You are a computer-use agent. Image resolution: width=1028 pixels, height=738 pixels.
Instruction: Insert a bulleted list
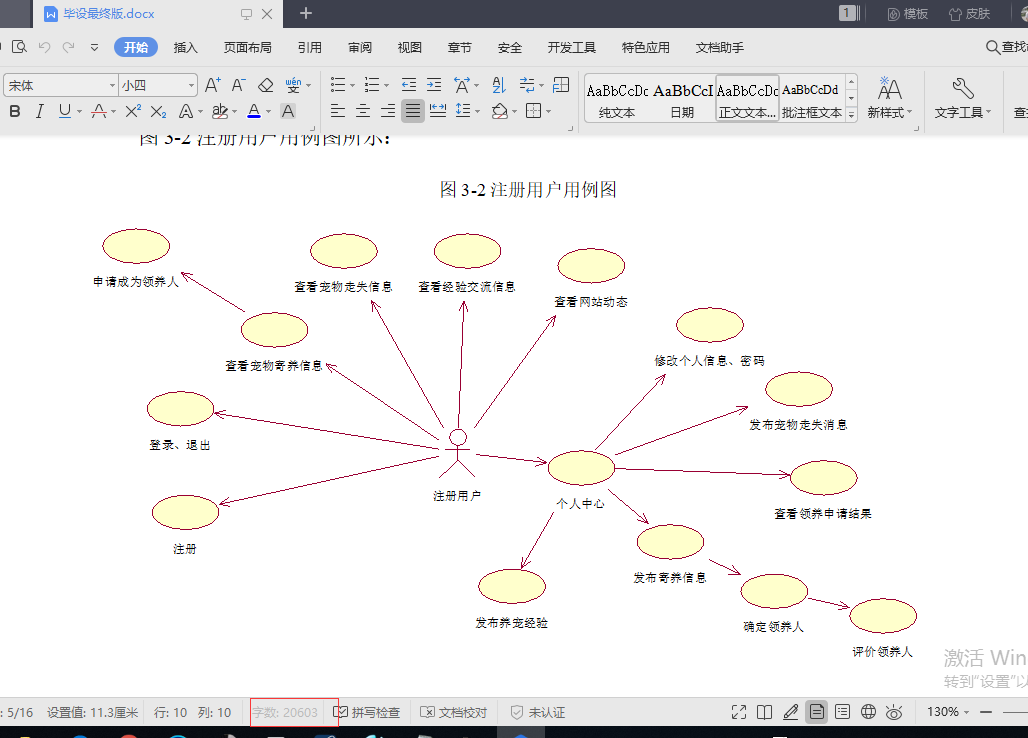338,85
